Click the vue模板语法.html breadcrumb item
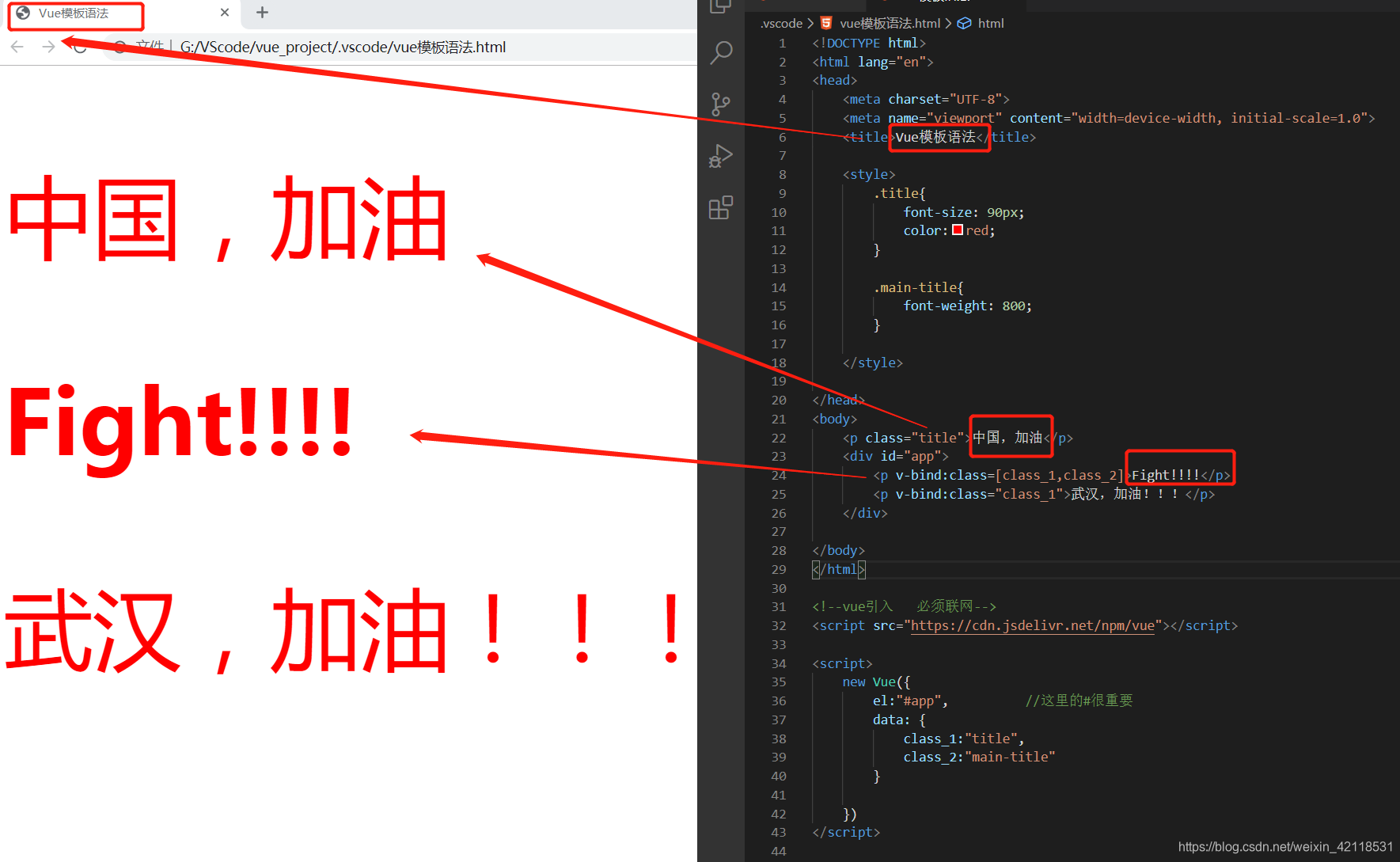Screen dimensions: 1400x862 tap(890, 24)
